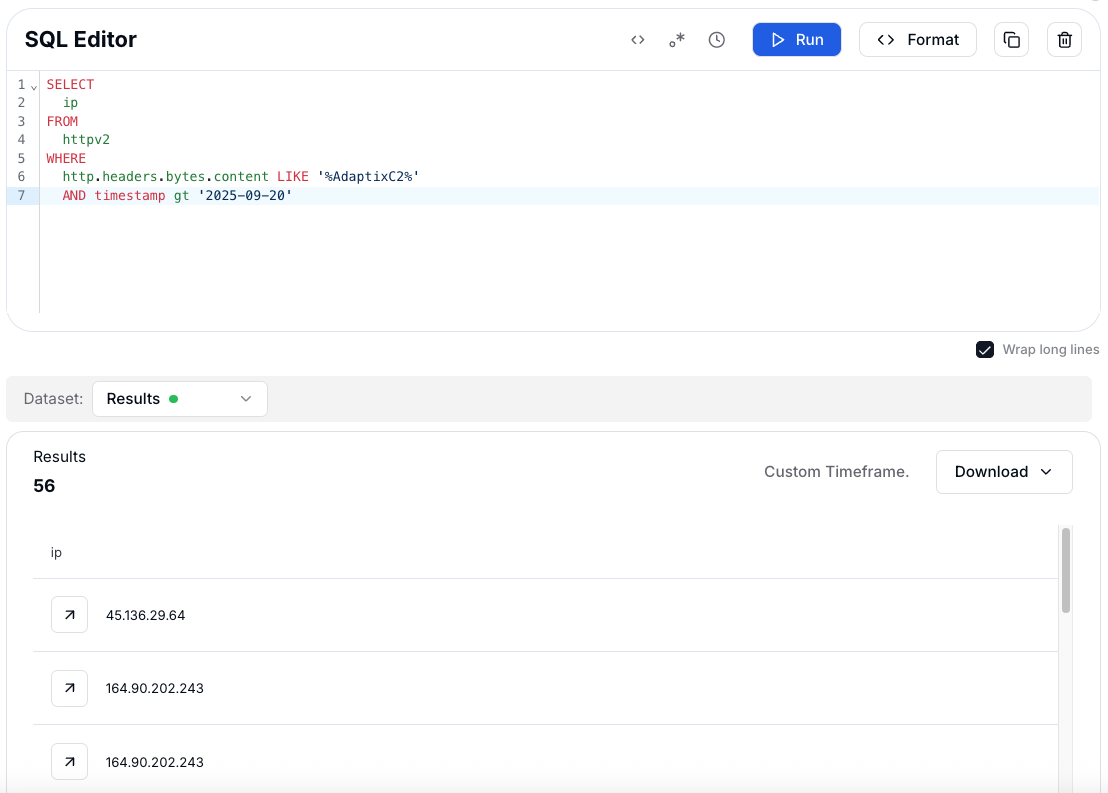Click the '%AdaptixC2%' string in the query
1108x793 pixels.
(368, 177)
